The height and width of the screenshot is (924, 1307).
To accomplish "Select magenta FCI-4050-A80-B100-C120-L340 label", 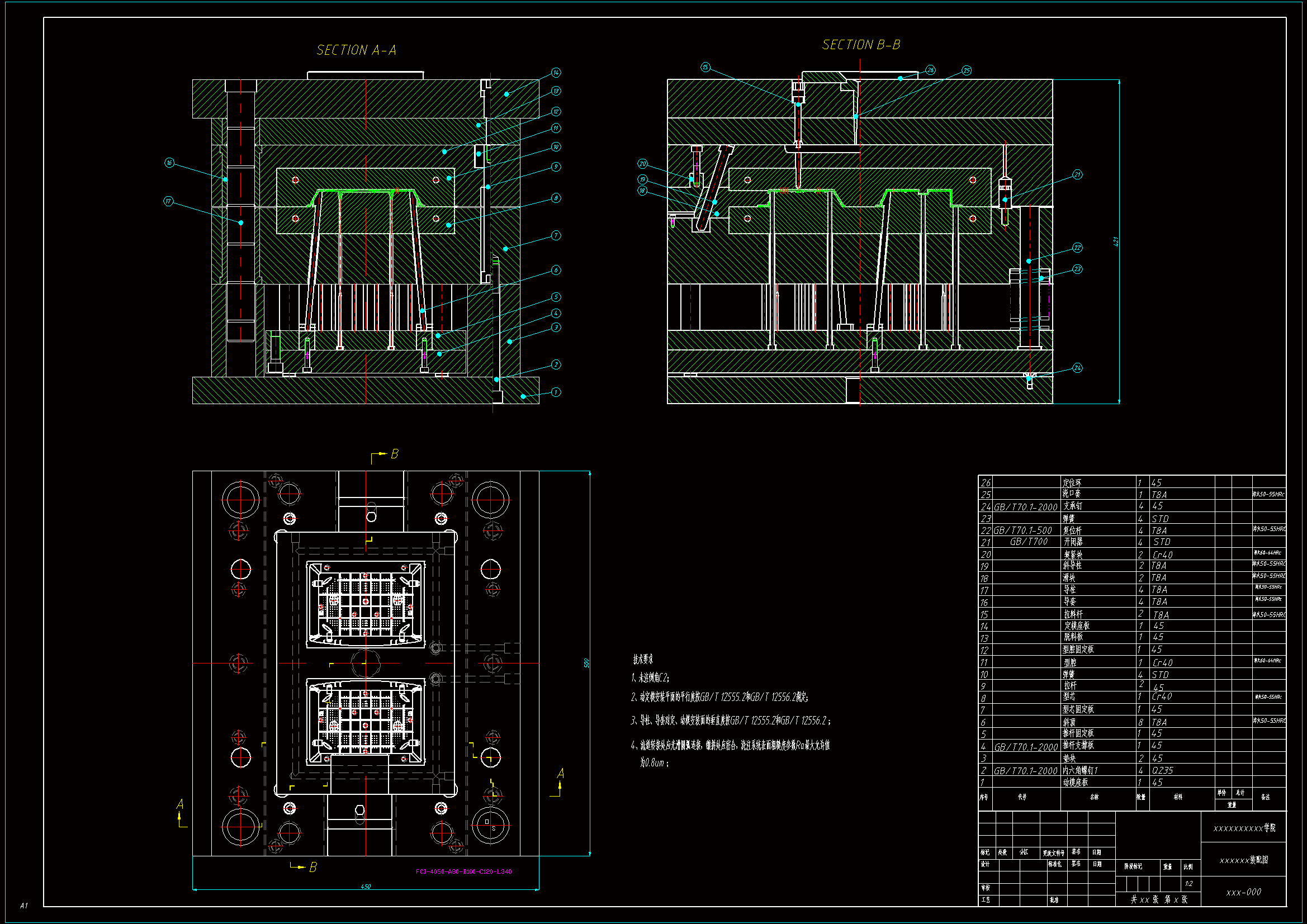I will [x=463, y=871].
